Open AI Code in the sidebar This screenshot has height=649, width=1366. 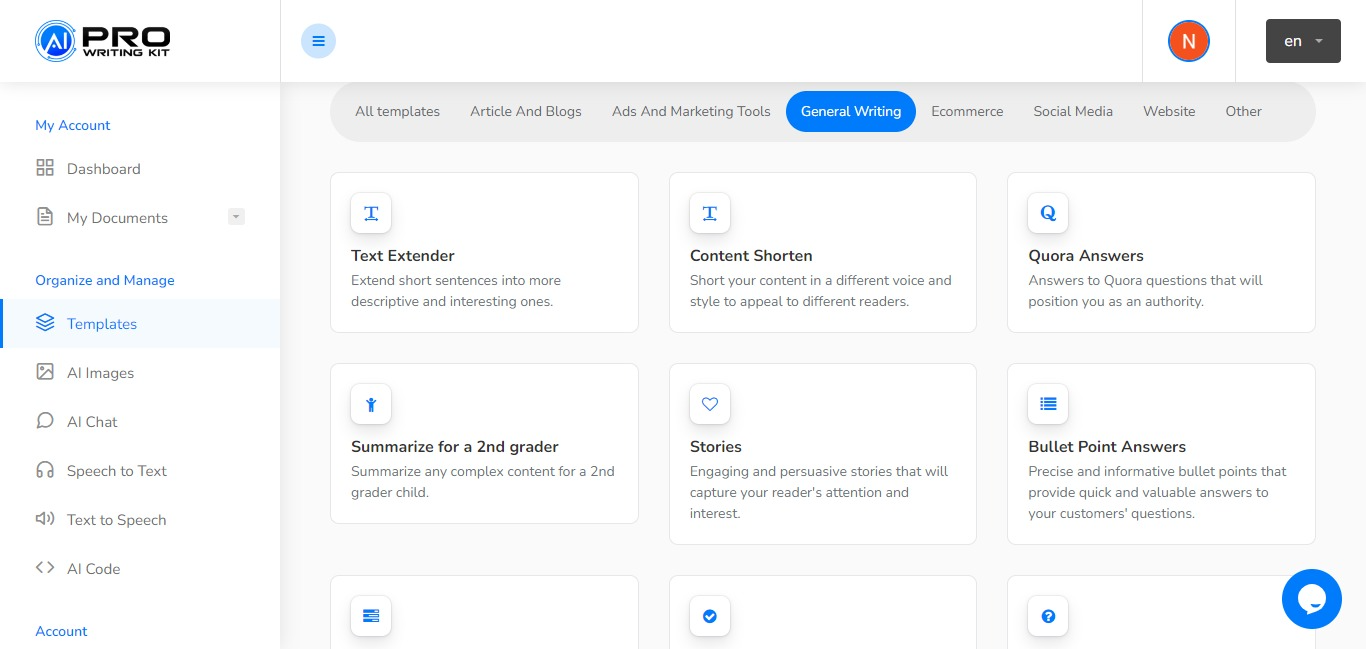(x=93, y=569)
